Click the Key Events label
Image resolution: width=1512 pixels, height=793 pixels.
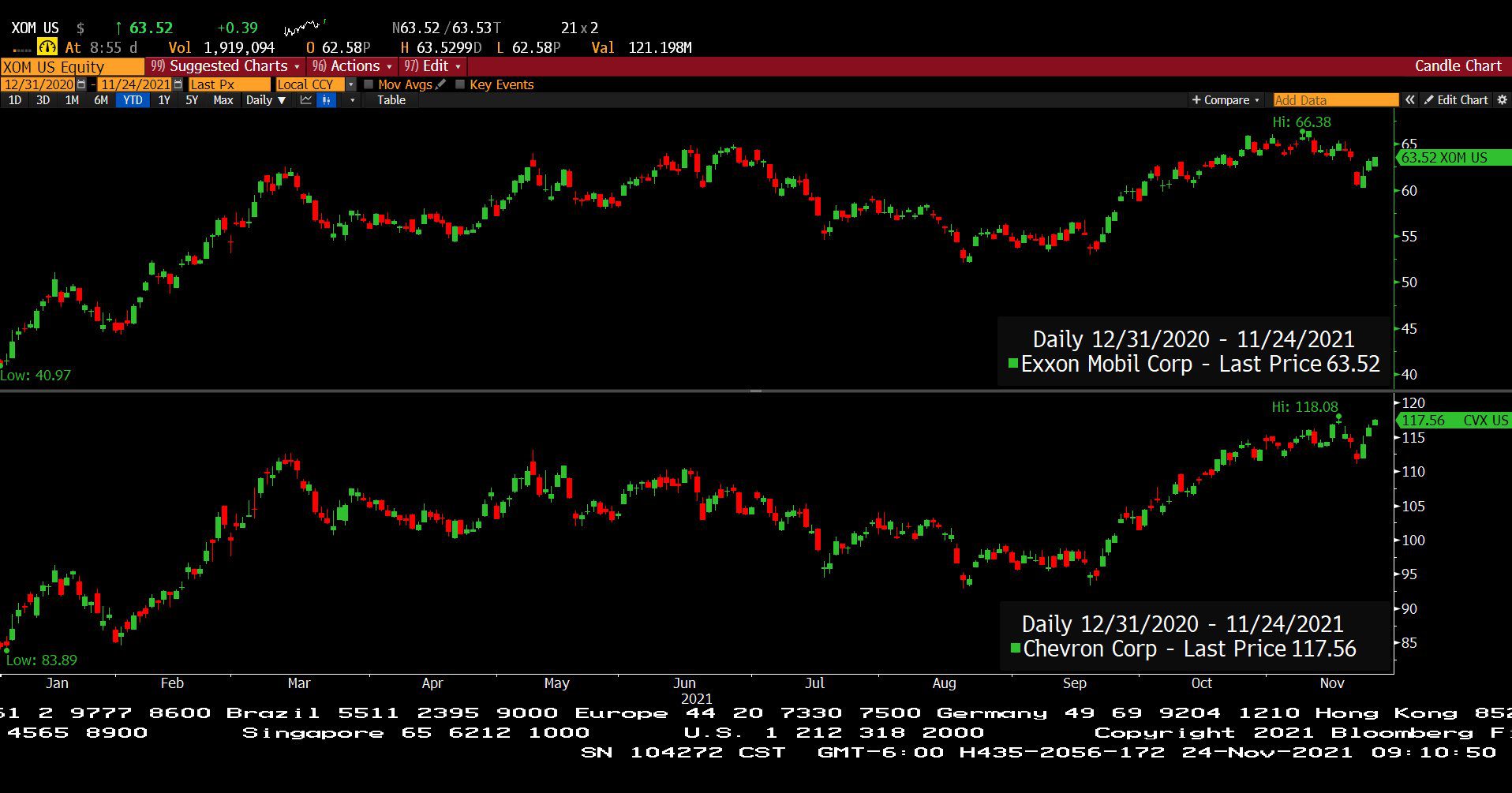(x=502, y=84)
